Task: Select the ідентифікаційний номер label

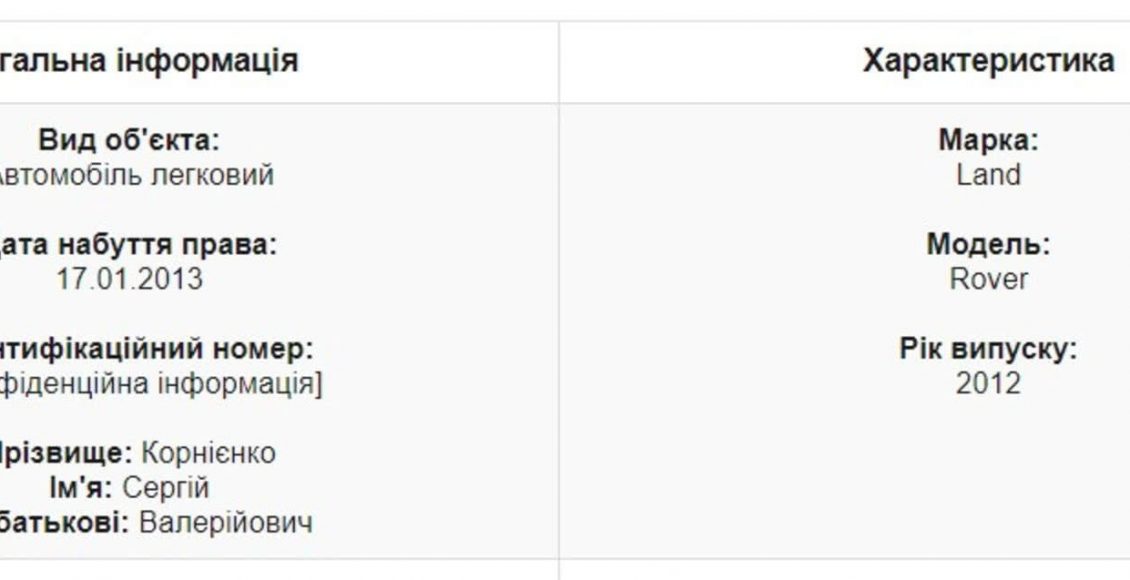Action: tap(156, 349)
